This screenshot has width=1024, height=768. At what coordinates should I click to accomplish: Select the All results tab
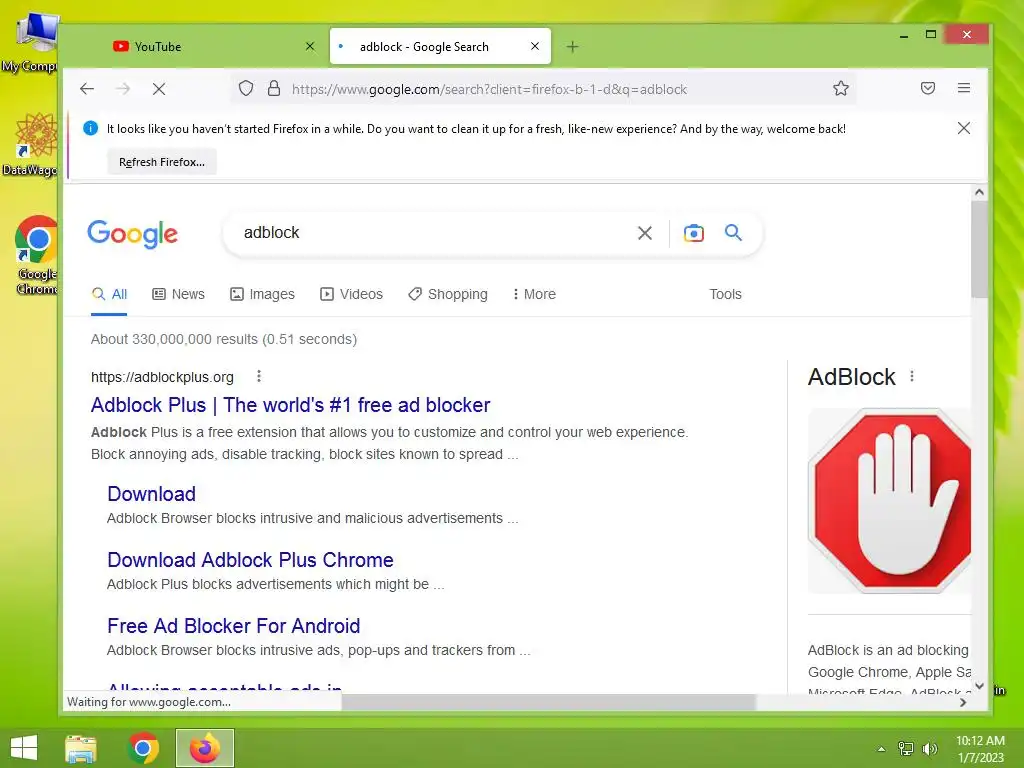tap(109, 294)
